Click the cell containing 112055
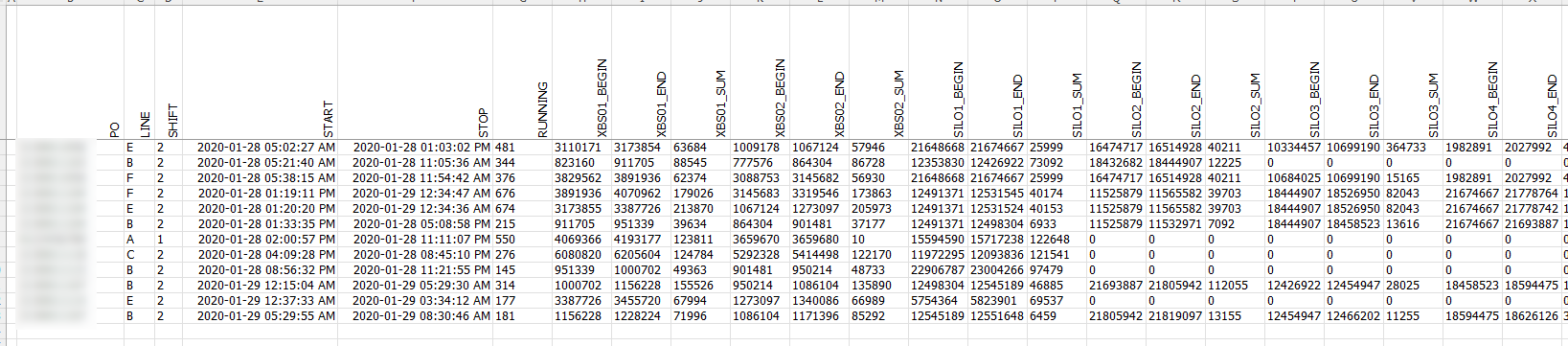The height and width of the screenshot is (346, 1568). point(1236,286)
